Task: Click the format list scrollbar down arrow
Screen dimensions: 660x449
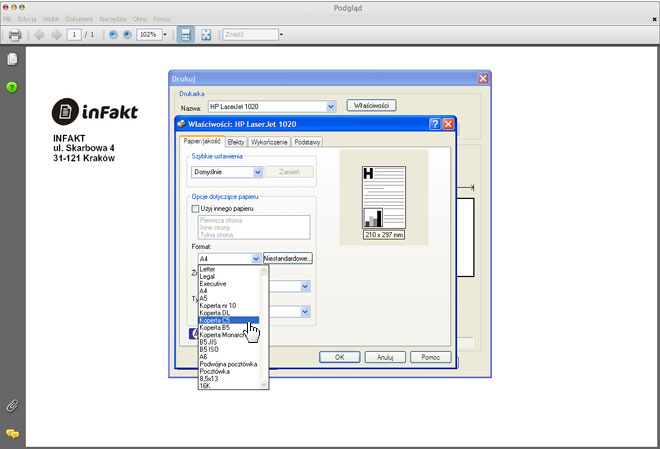Action: click(264, 384)
